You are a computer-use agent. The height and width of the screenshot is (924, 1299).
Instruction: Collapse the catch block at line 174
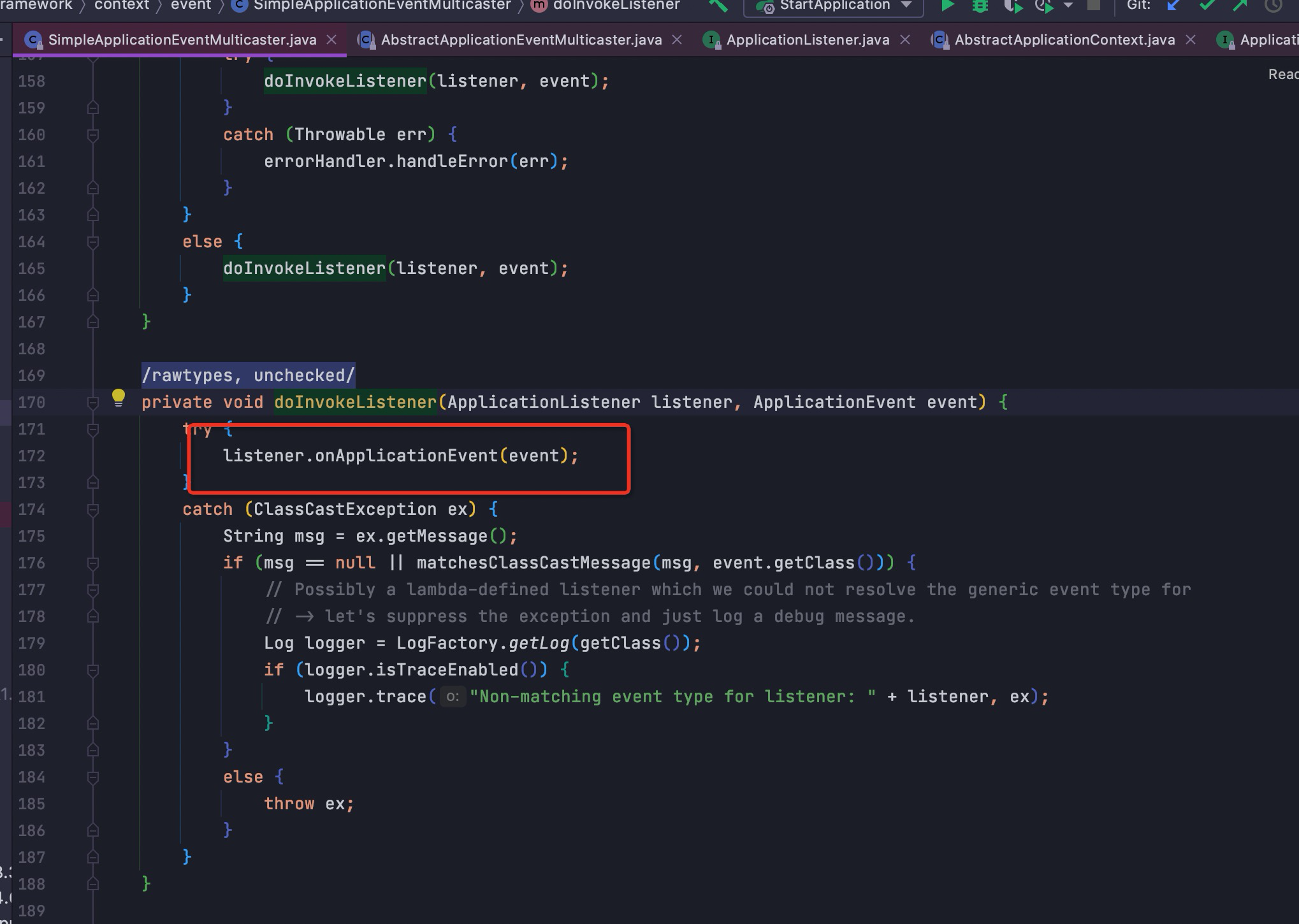point(92,509)
